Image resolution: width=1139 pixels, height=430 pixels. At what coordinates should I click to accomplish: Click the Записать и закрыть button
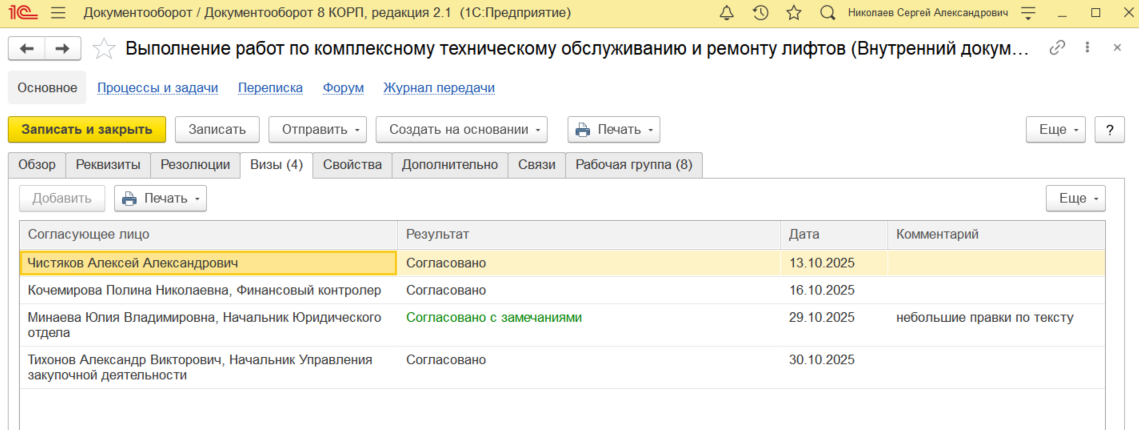tap(87, 129)
